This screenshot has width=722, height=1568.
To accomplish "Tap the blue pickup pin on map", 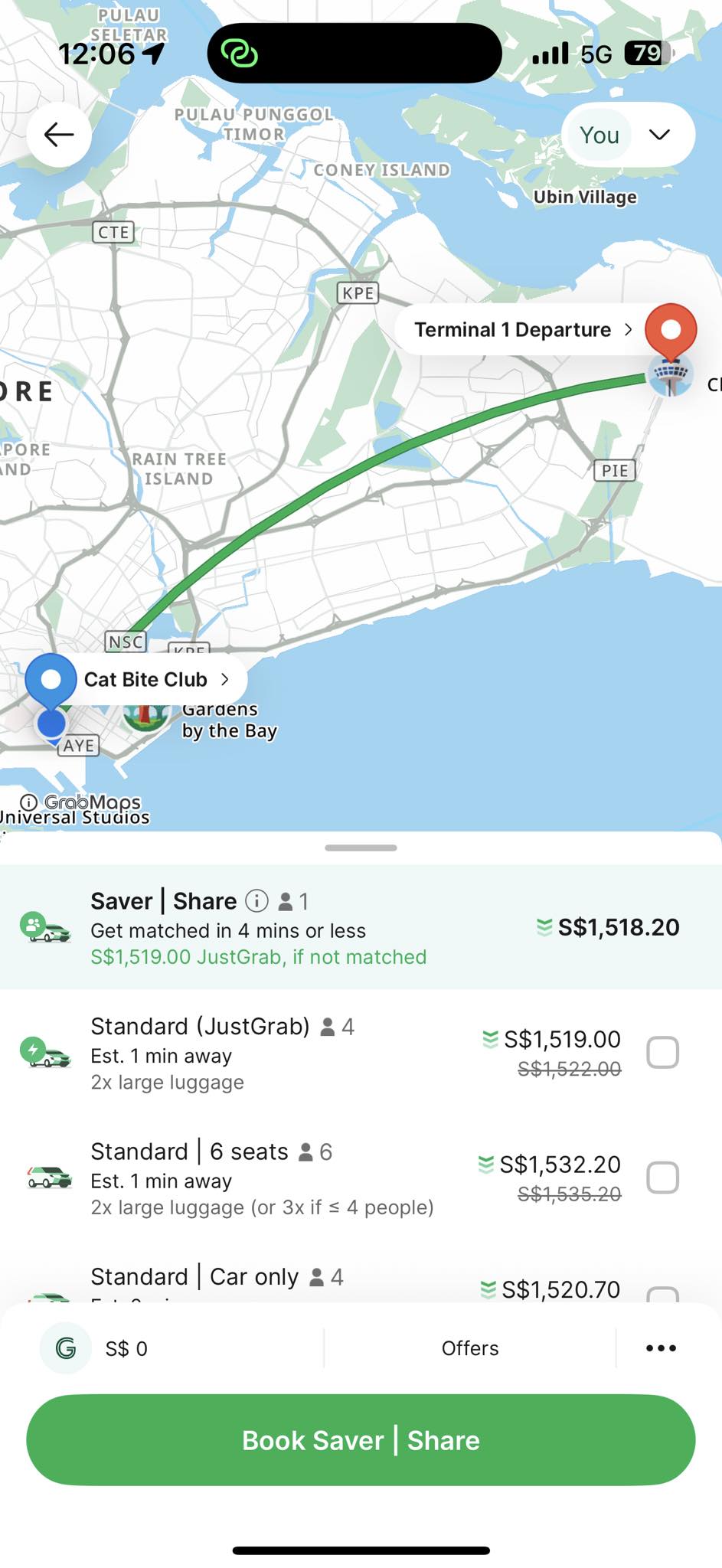I will [51, 681].
